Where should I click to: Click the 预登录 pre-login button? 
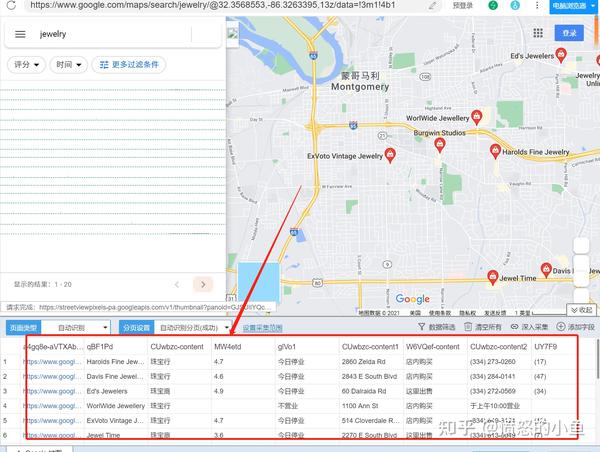[x=462, y=5]
